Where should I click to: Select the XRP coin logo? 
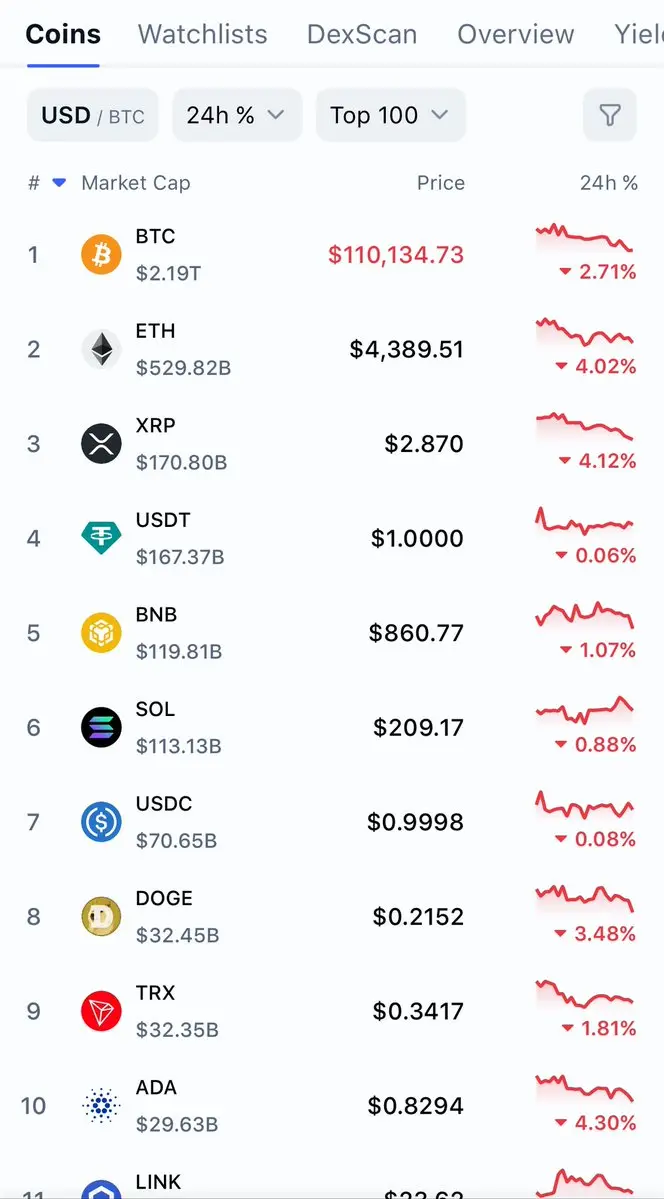[x=101, y=444]
